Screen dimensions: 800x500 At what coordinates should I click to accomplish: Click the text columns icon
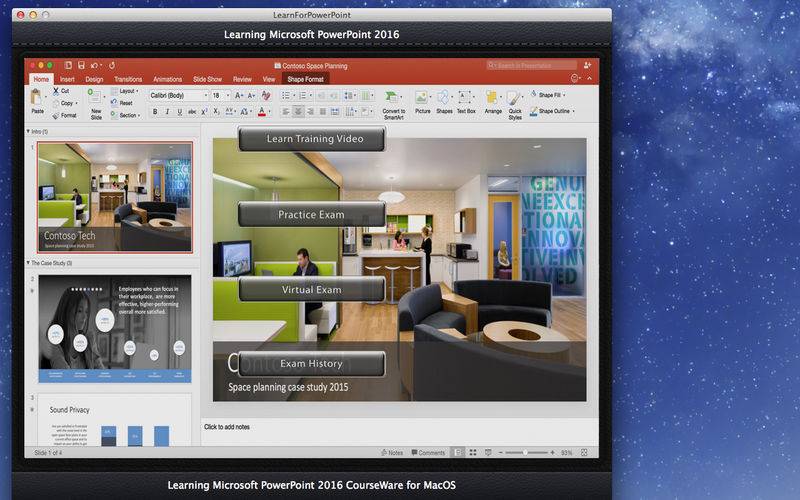click(367, 95)
